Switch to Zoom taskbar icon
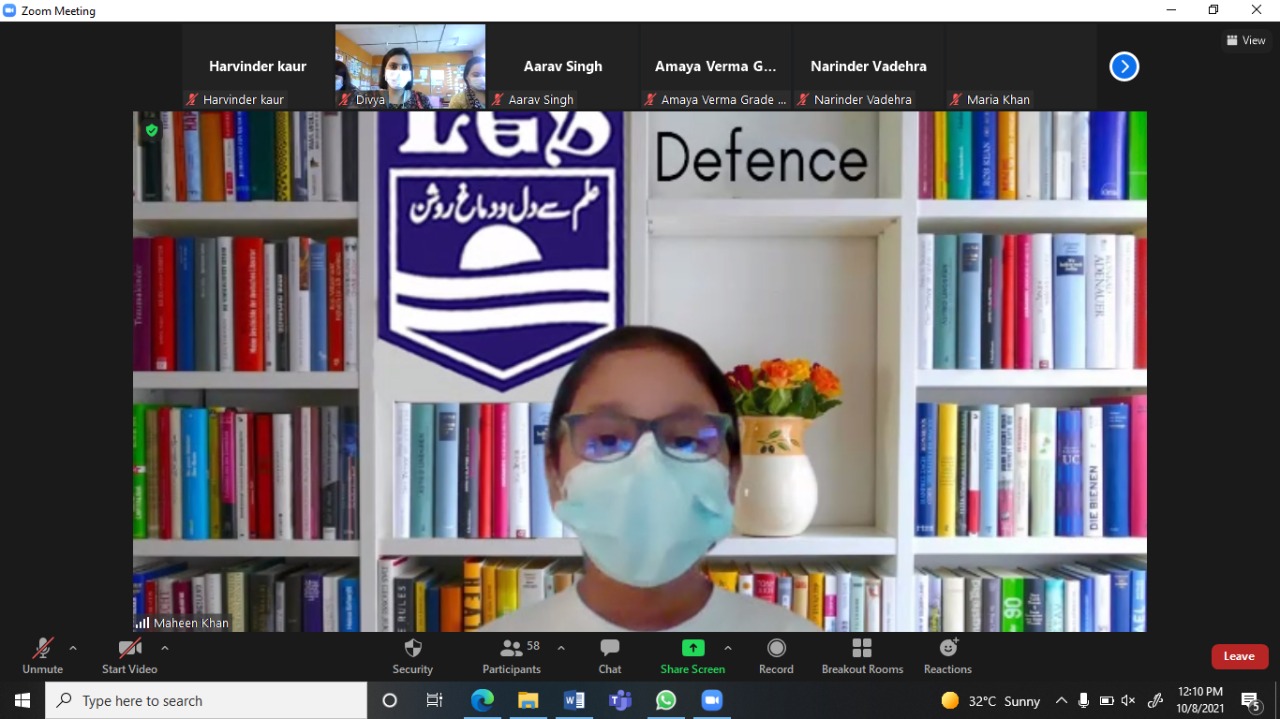 (712, 701)
